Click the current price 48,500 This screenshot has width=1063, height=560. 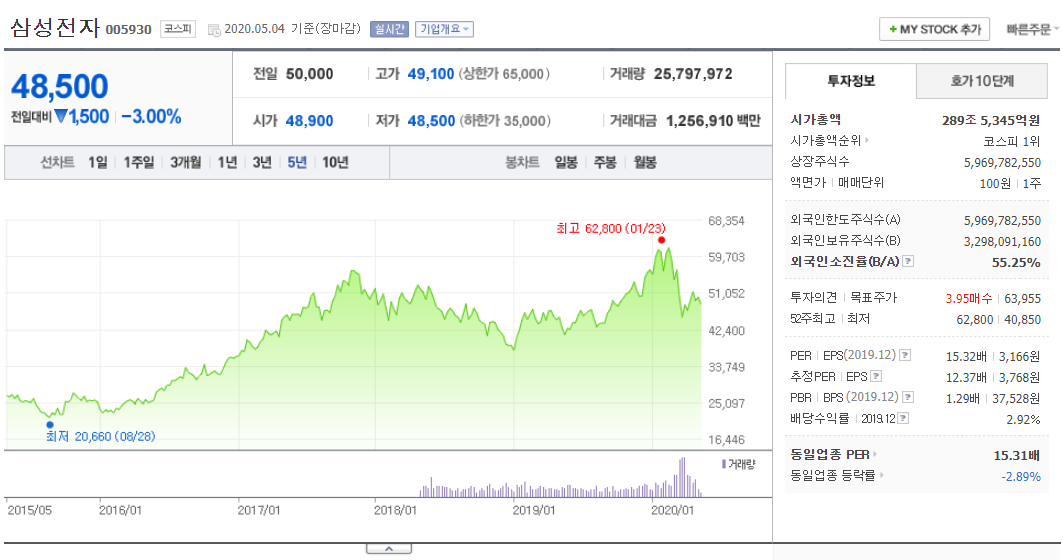pyautogui.click(x=60, y=87)
